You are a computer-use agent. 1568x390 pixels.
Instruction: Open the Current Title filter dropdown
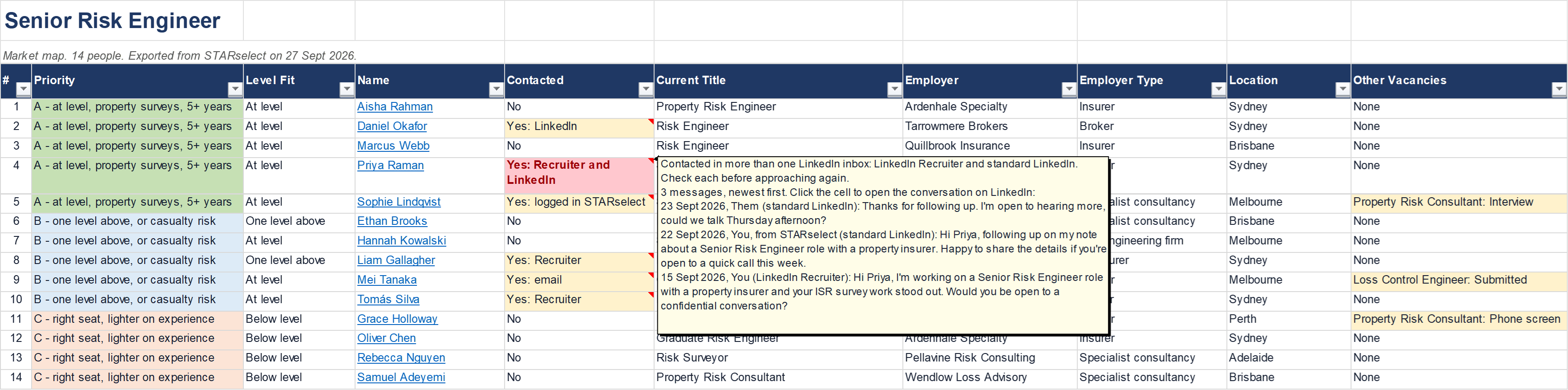point(895,89)
